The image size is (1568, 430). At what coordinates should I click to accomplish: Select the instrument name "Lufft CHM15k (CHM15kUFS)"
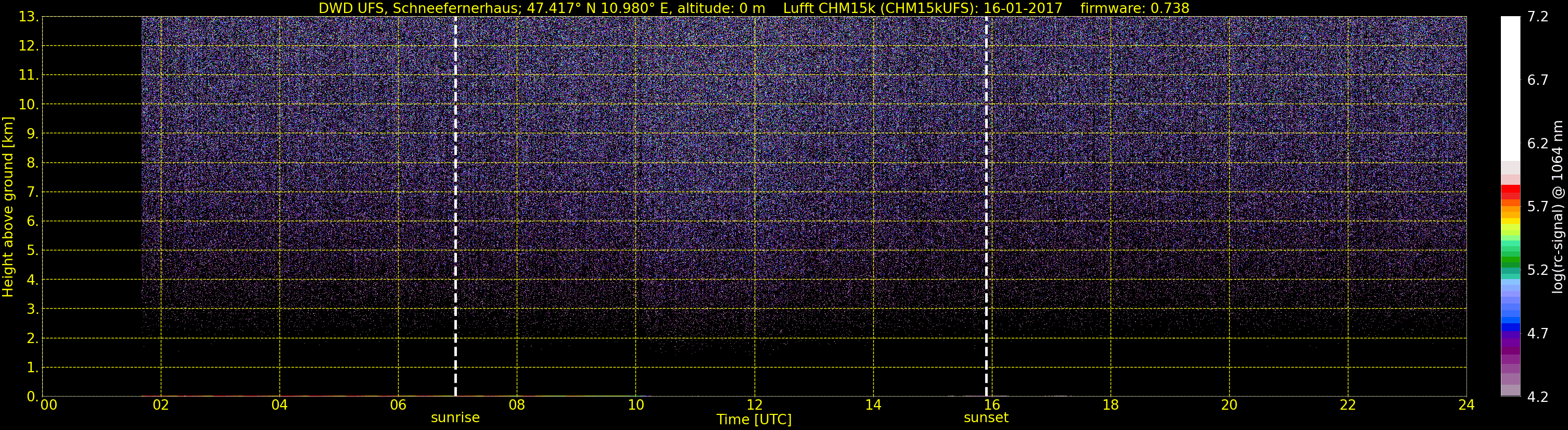pos(879,8)
